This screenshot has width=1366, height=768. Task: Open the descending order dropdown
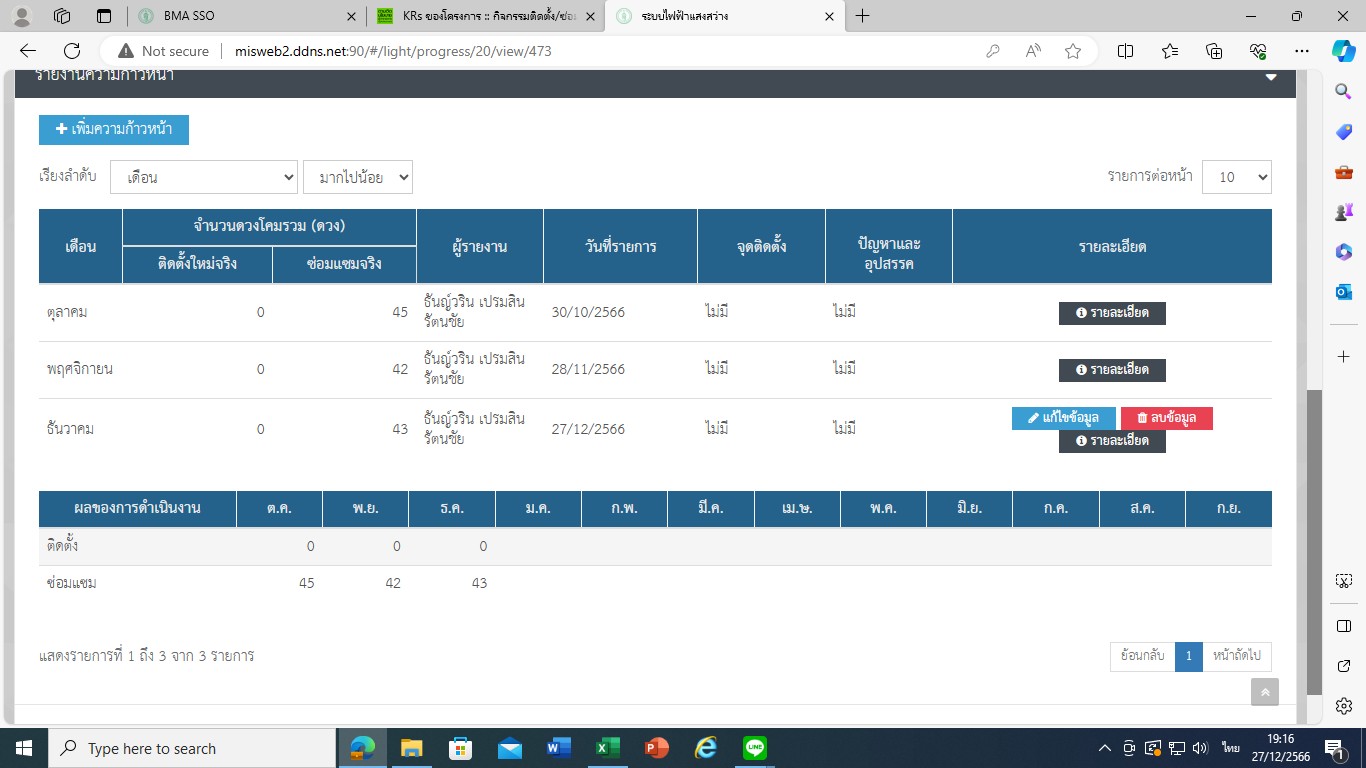[x=358, y=177]
